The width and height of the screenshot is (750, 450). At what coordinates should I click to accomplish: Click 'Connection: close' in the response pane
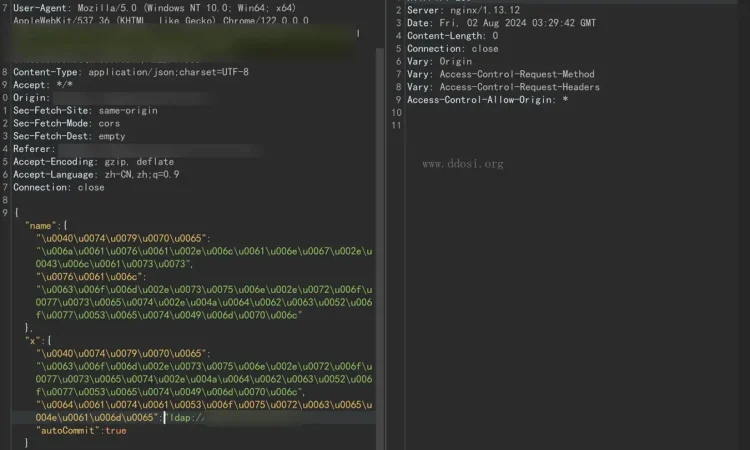coord(452,49)
